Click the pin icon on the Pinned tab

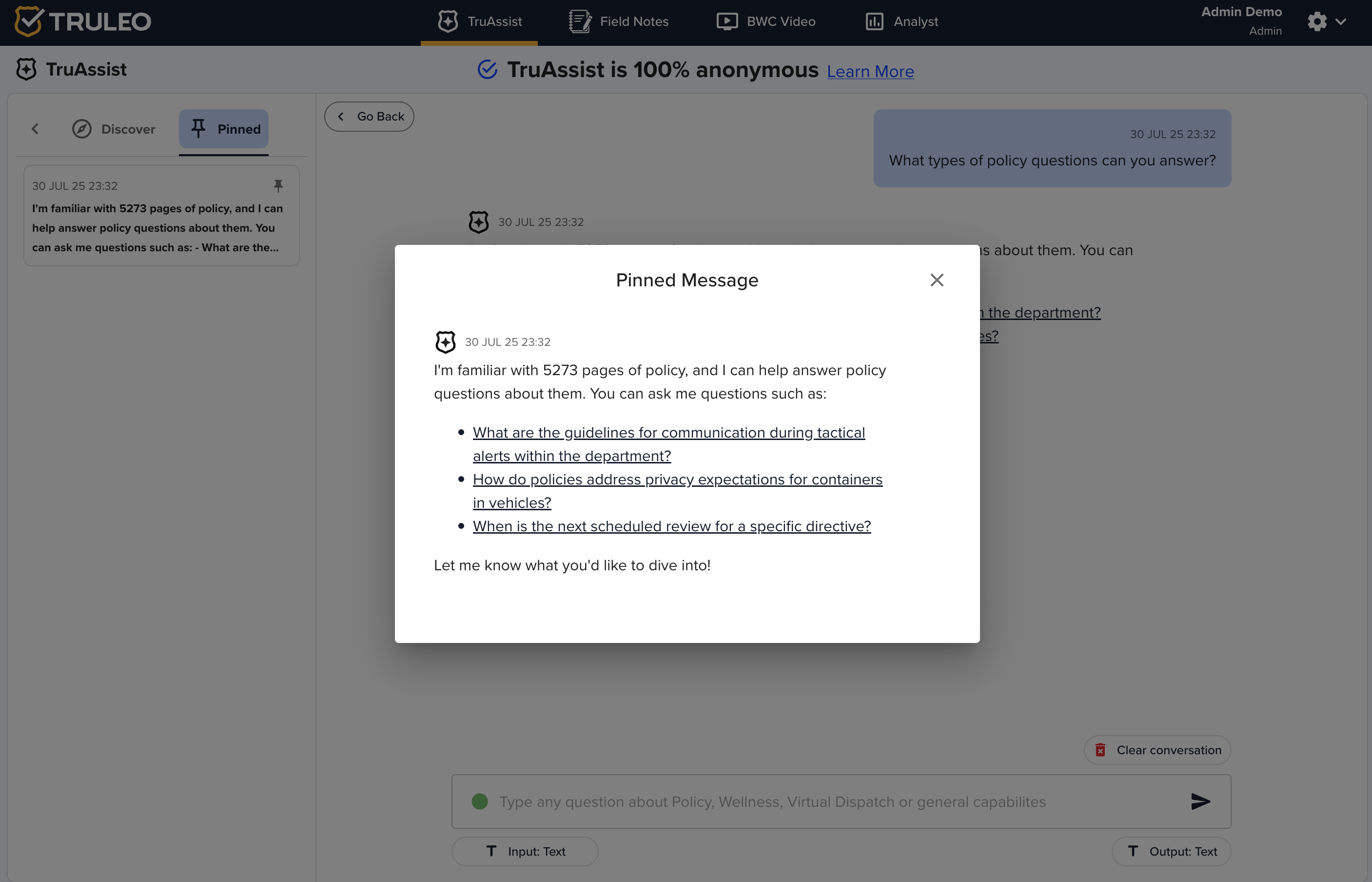point(198,128)
